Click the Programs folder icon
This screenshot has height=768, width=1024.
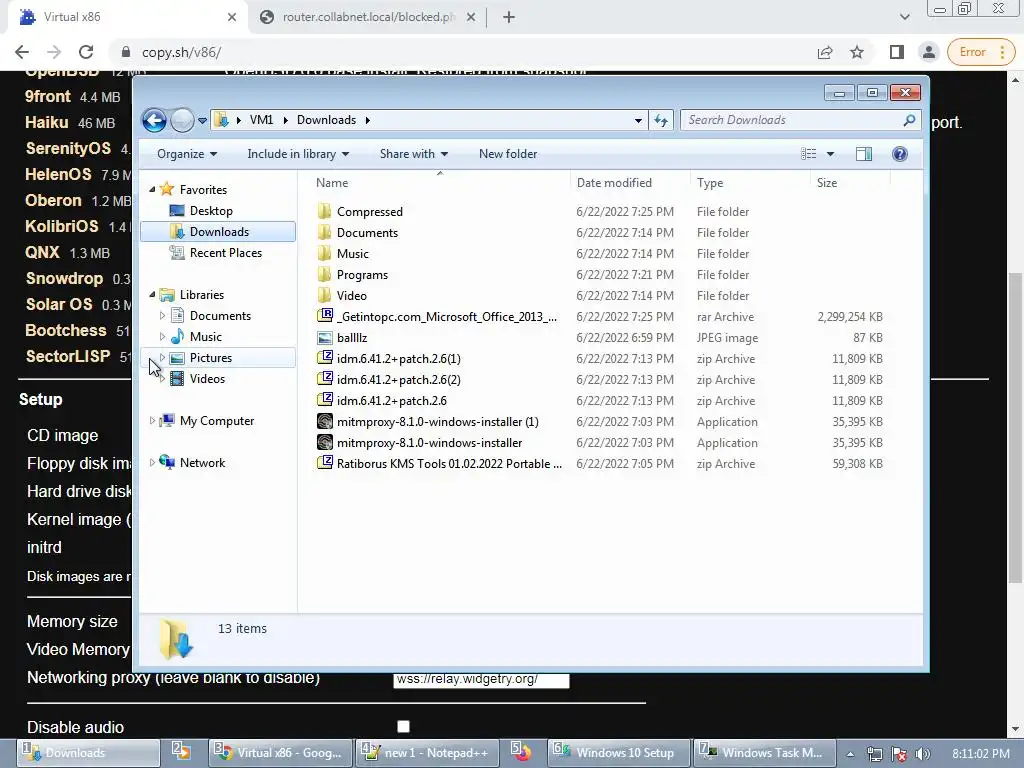[325, 274]
